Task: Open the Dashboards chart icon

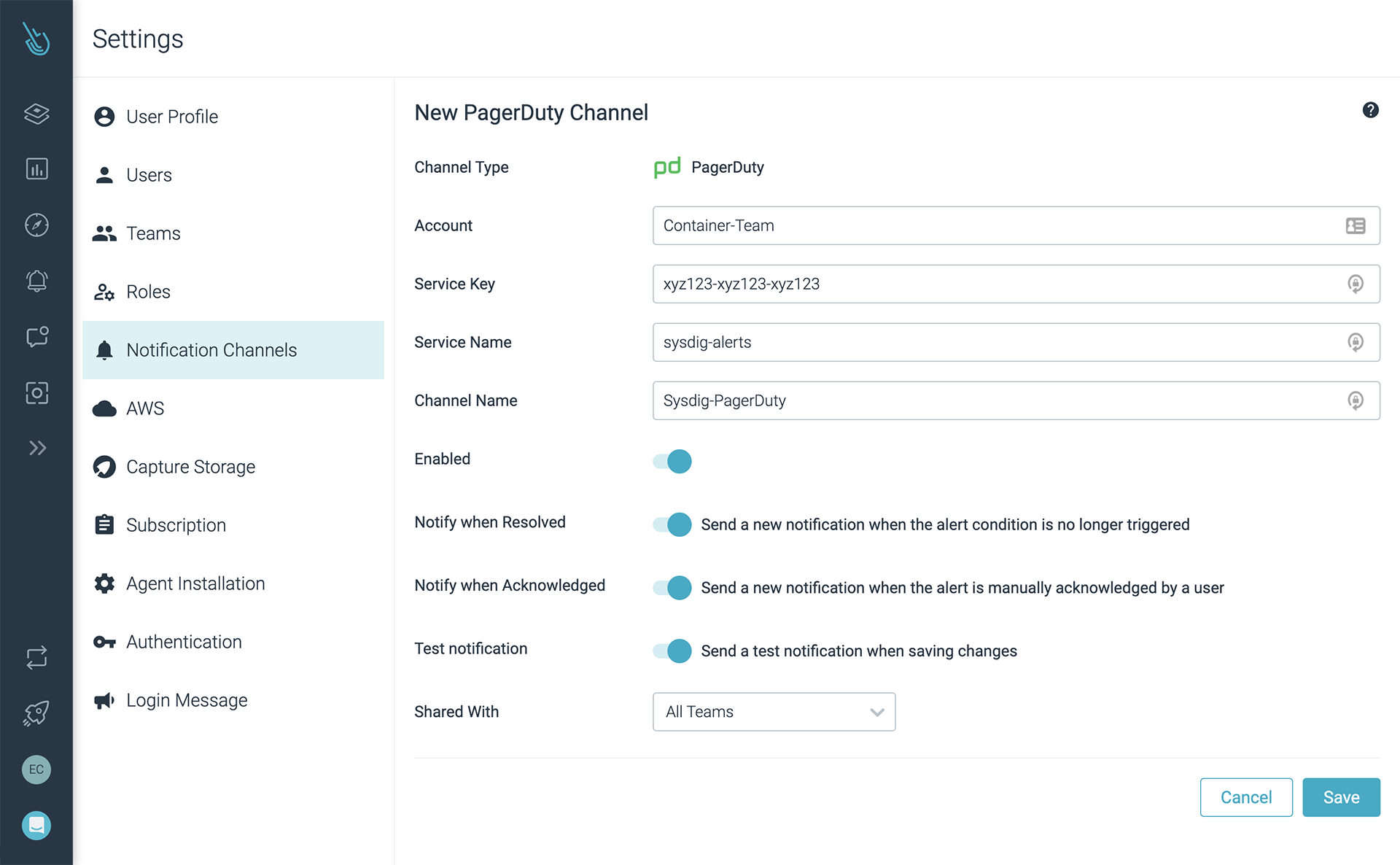Action: coord(36,169)
